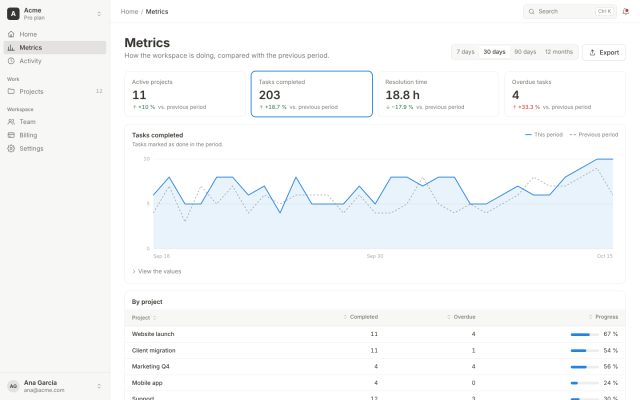This screenshot has height=400, width=640.
Task: Click the +10 % active projects change
Action: 144,107
